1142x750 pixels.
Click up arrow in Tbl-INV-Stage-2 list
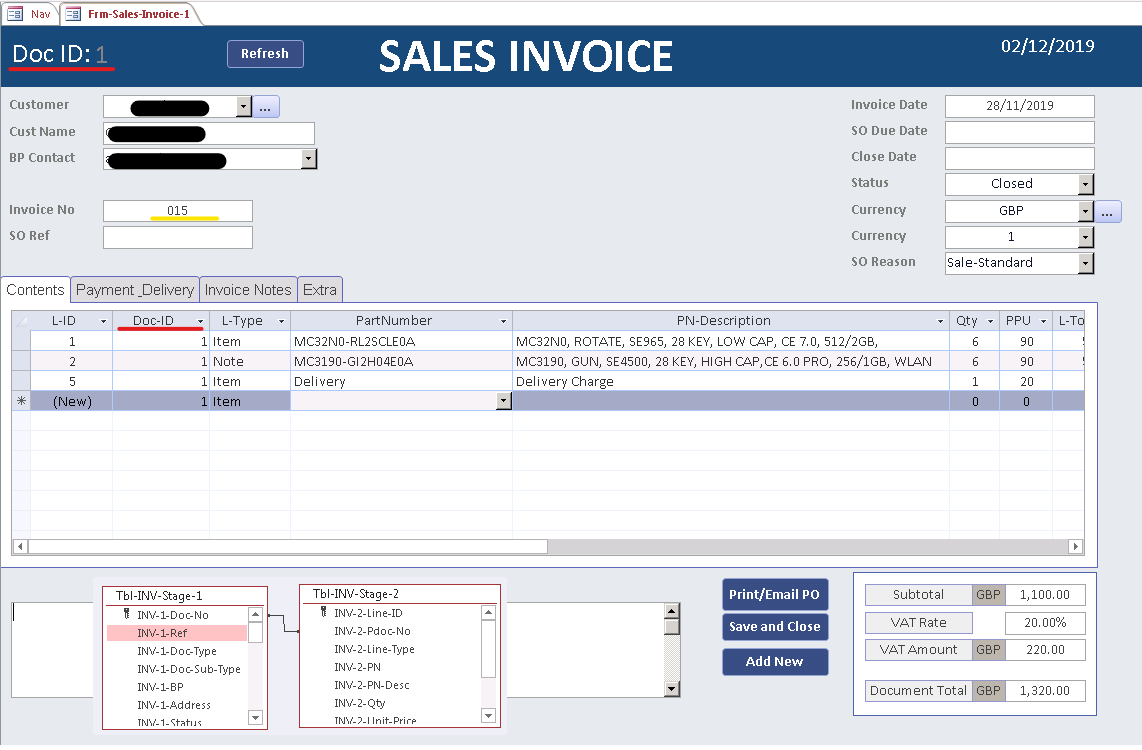[489, 613]
